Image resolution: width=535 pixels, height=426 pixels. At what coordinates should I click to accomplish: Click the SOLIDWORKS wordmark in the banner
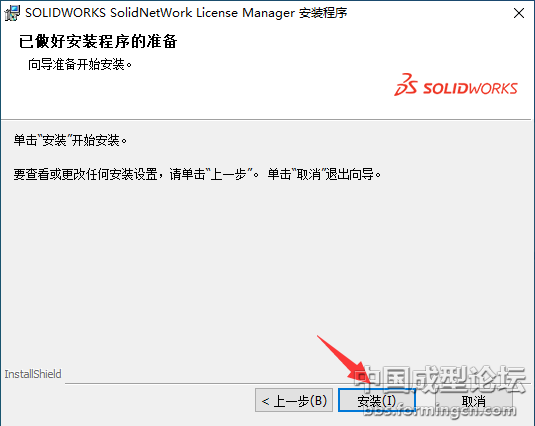coord(470,89)
